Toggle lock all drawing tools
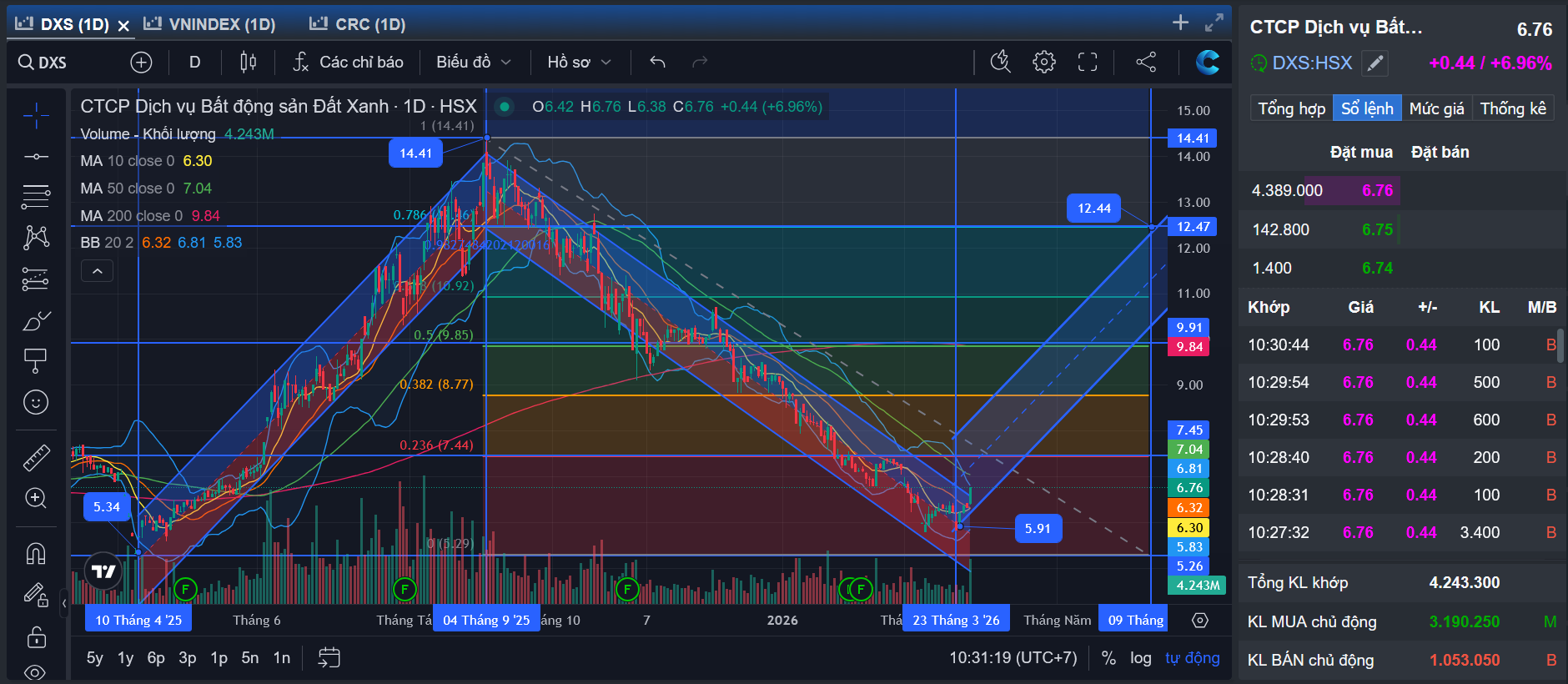1568x684 pixels. coord(36,636)
